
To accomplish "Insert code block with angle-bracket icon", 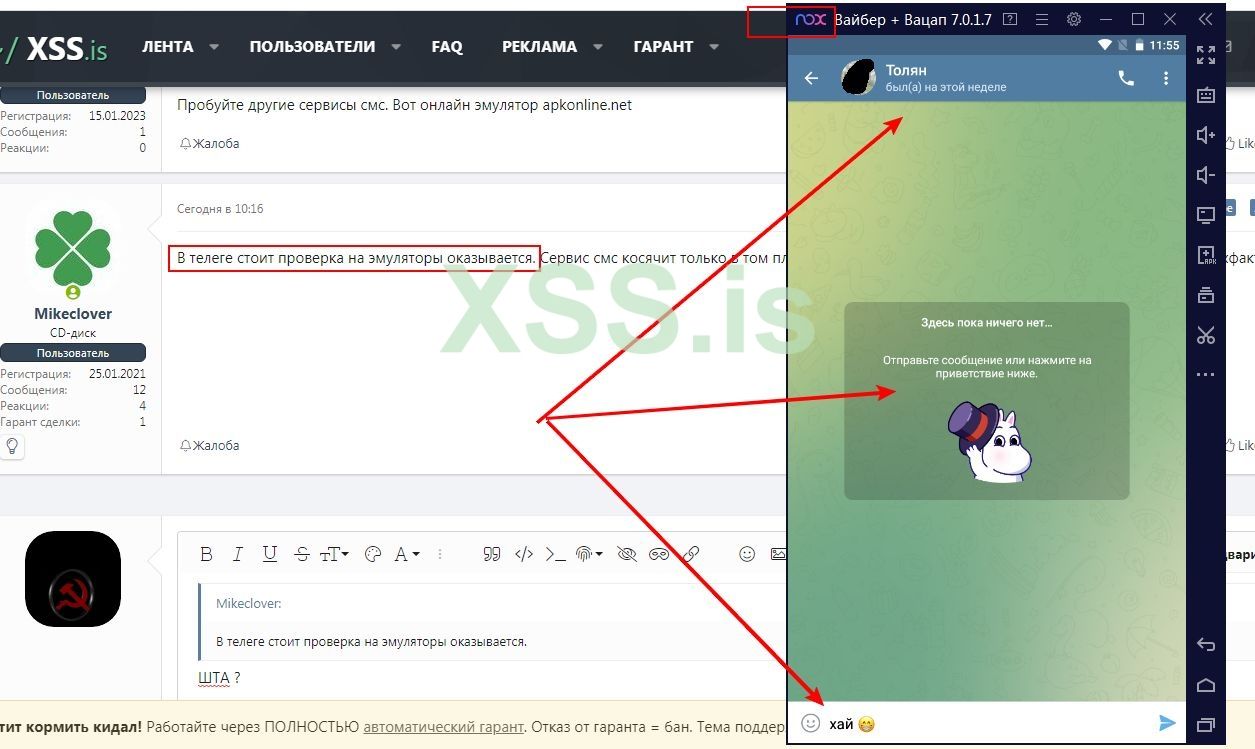I will pyautogui.click(x=523, y=554).
